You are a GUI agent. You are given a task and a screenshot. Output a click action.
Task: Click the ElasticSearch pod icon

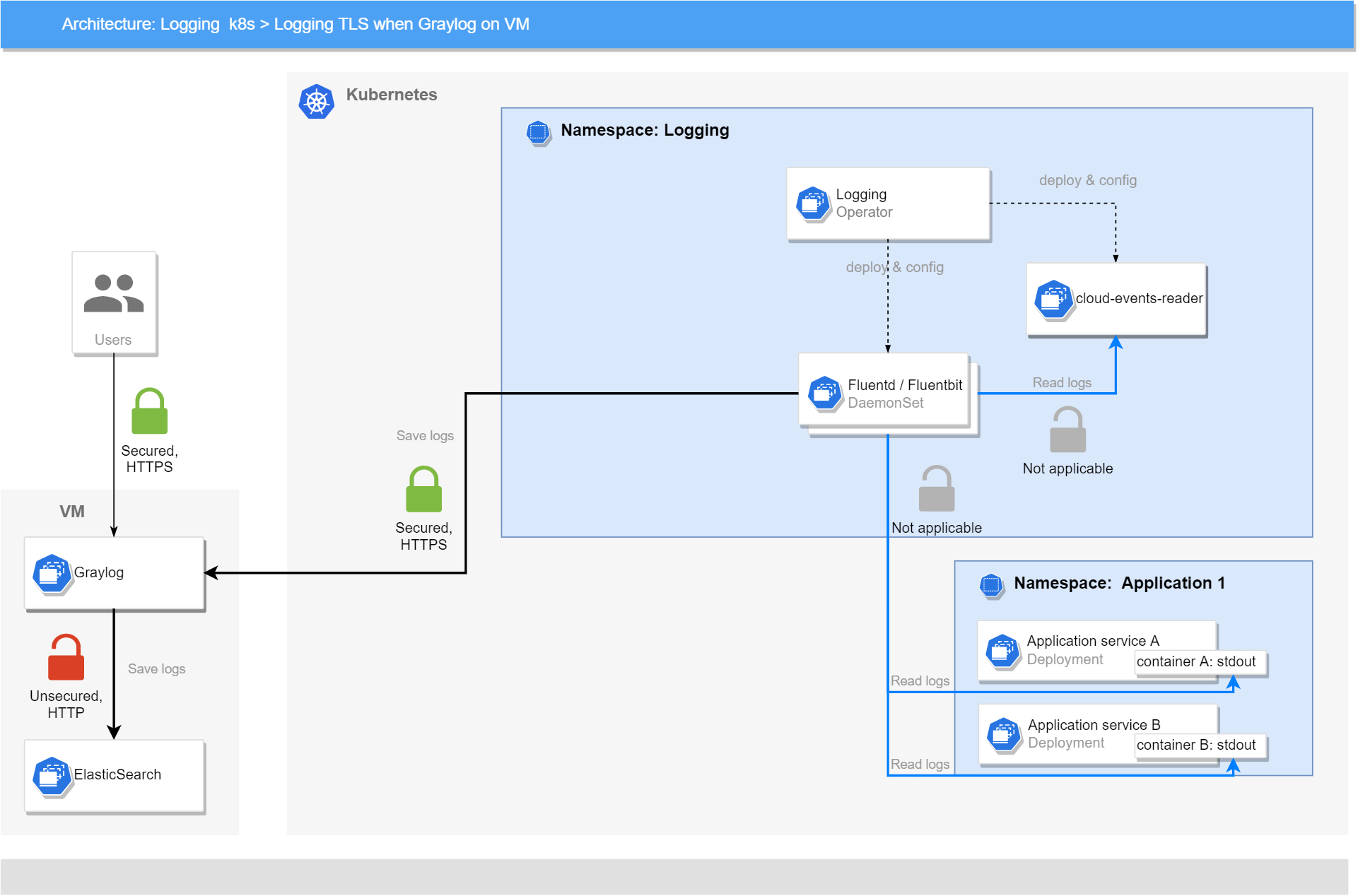tap(52, 777)
